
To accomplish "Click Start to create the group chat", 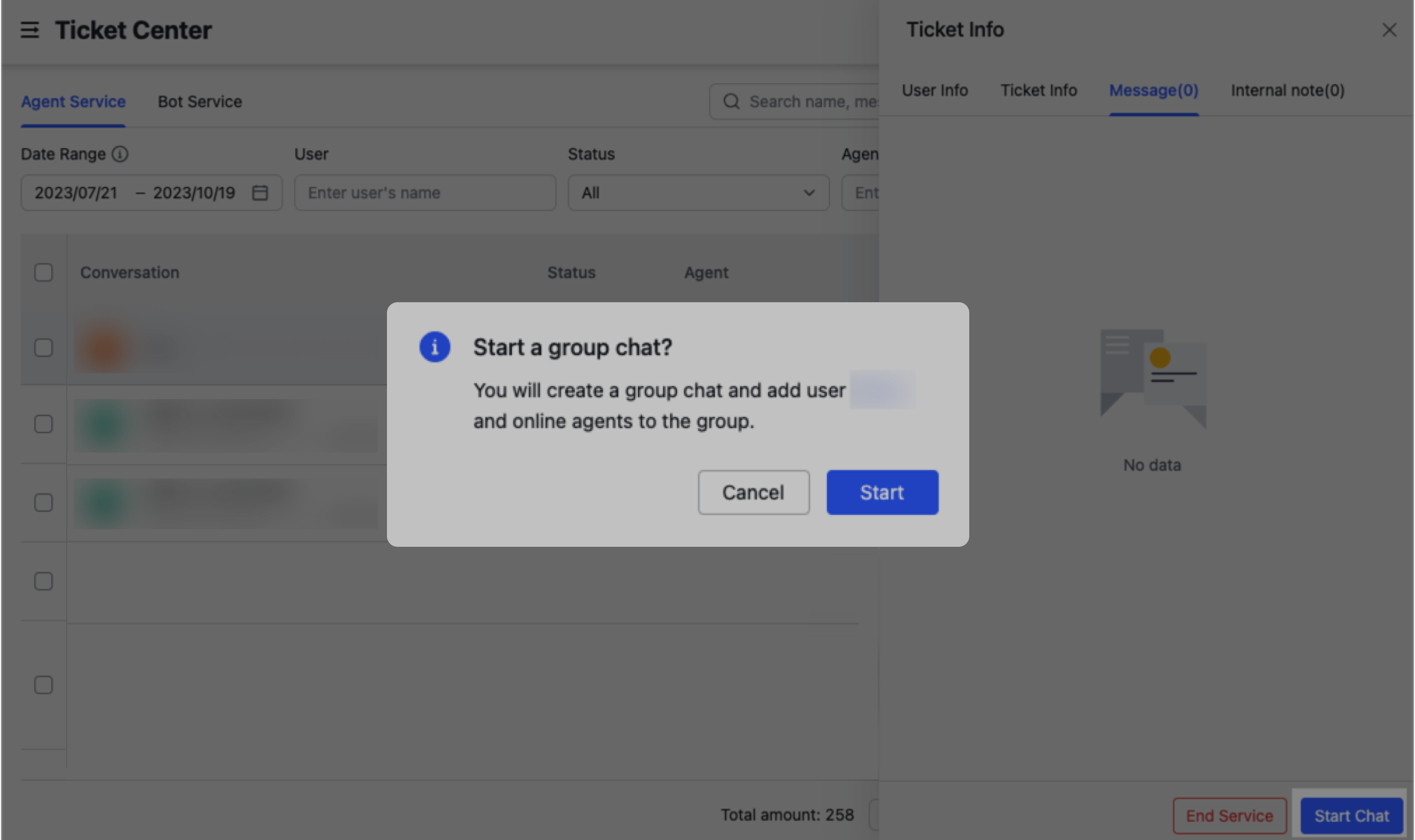I will [x=882, y=492].
